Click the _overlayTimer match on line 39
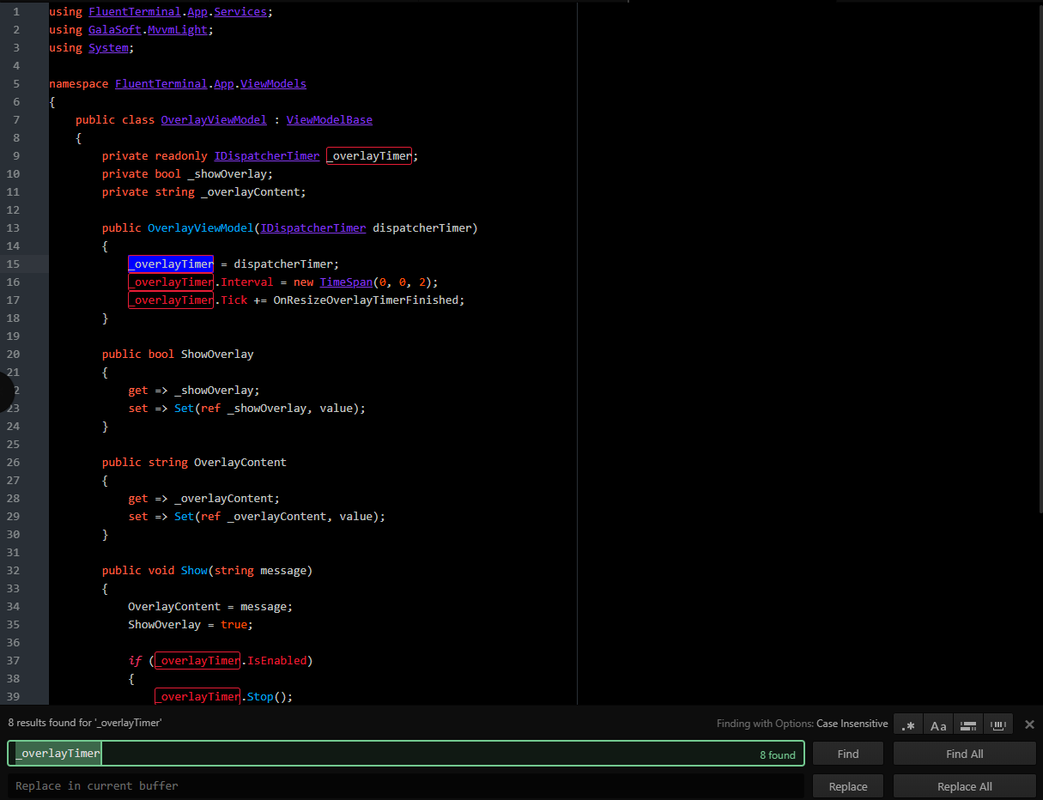 [198, 696]
